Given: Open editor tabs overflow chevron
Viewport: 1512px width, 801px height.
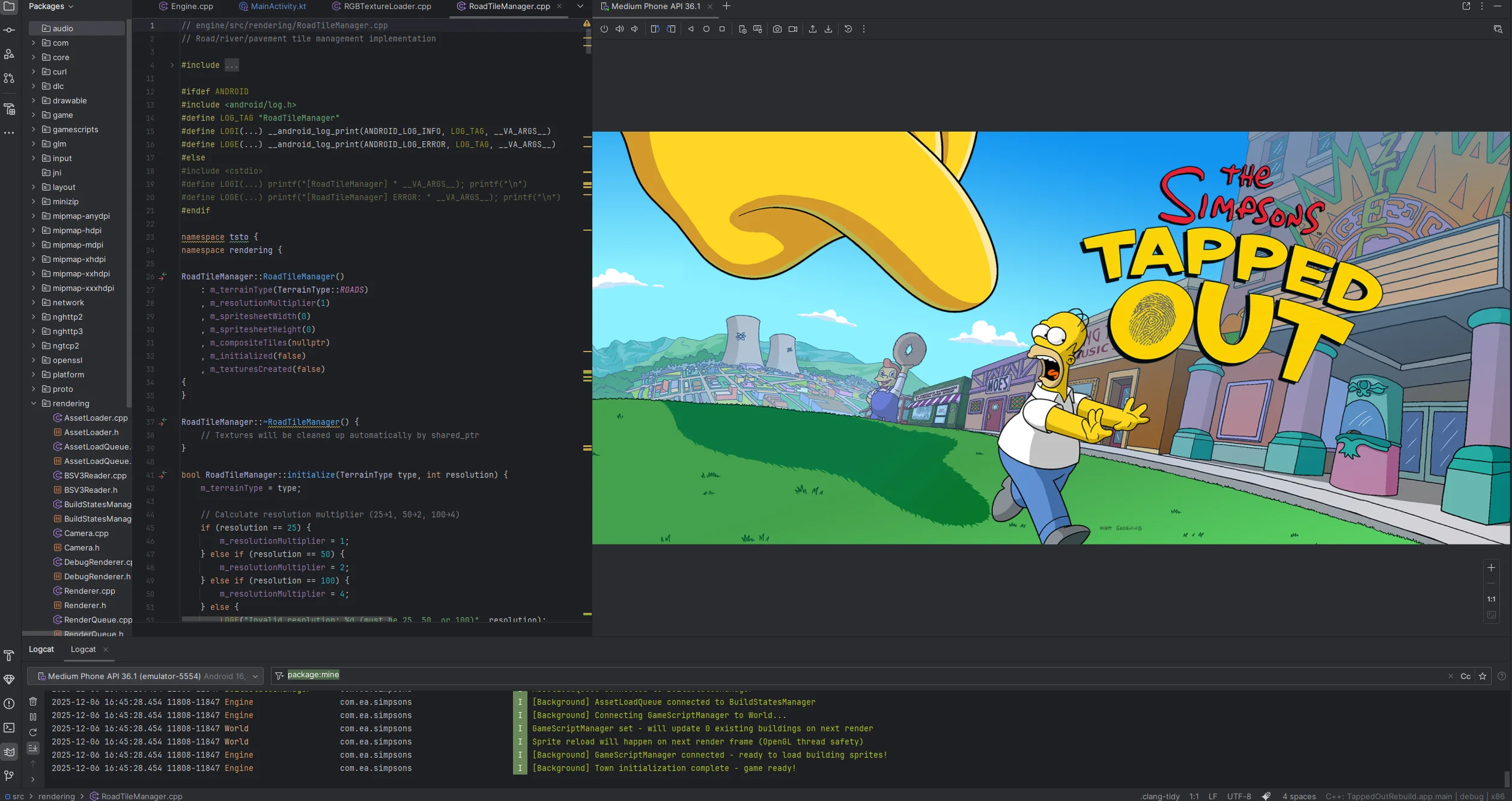Looking at the screenshot, I should 580,6.
